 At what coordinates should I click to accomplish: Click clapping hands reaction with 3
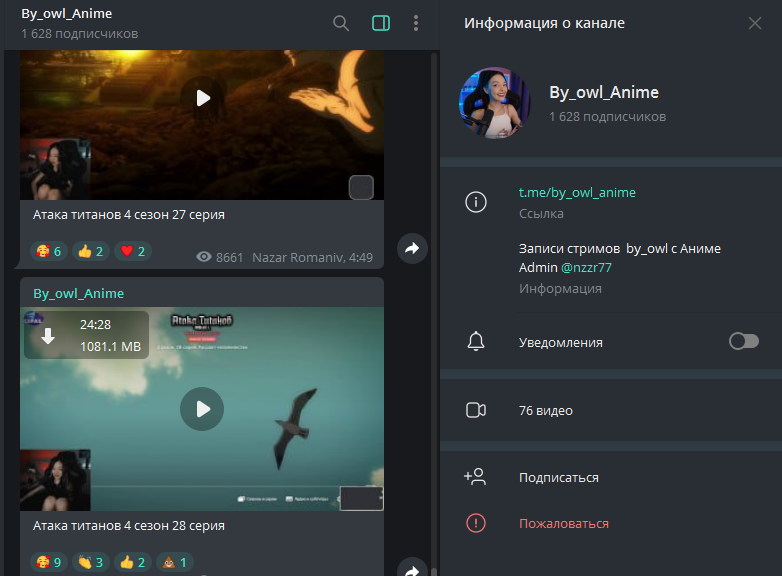click(91, 563)
